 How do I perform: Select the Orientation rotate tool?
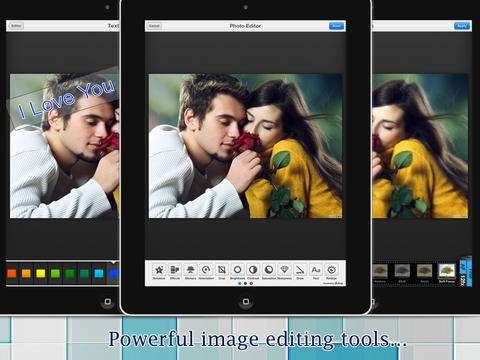pos(206,271)
